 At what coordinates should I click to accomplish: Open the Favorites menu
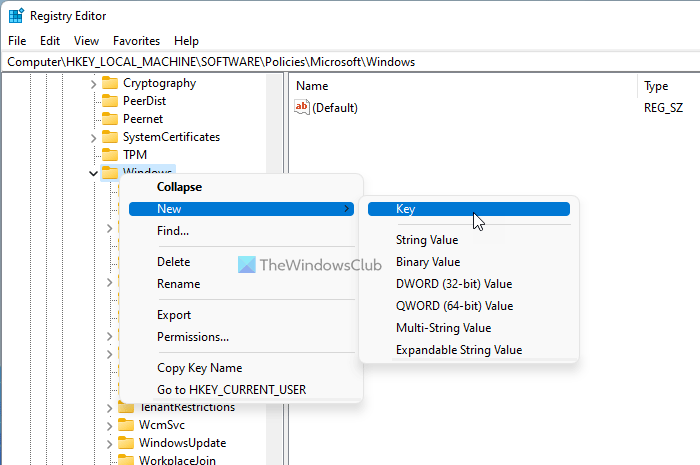click(x=136, y=41)
